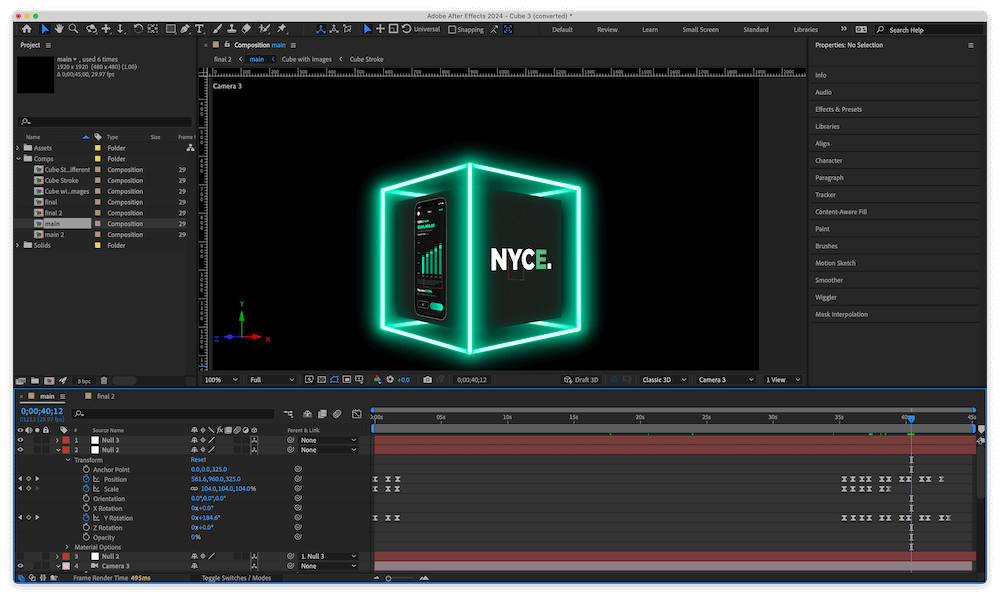Pick the Type tool
Screen dimensions: 1000x599
(200, 29)
